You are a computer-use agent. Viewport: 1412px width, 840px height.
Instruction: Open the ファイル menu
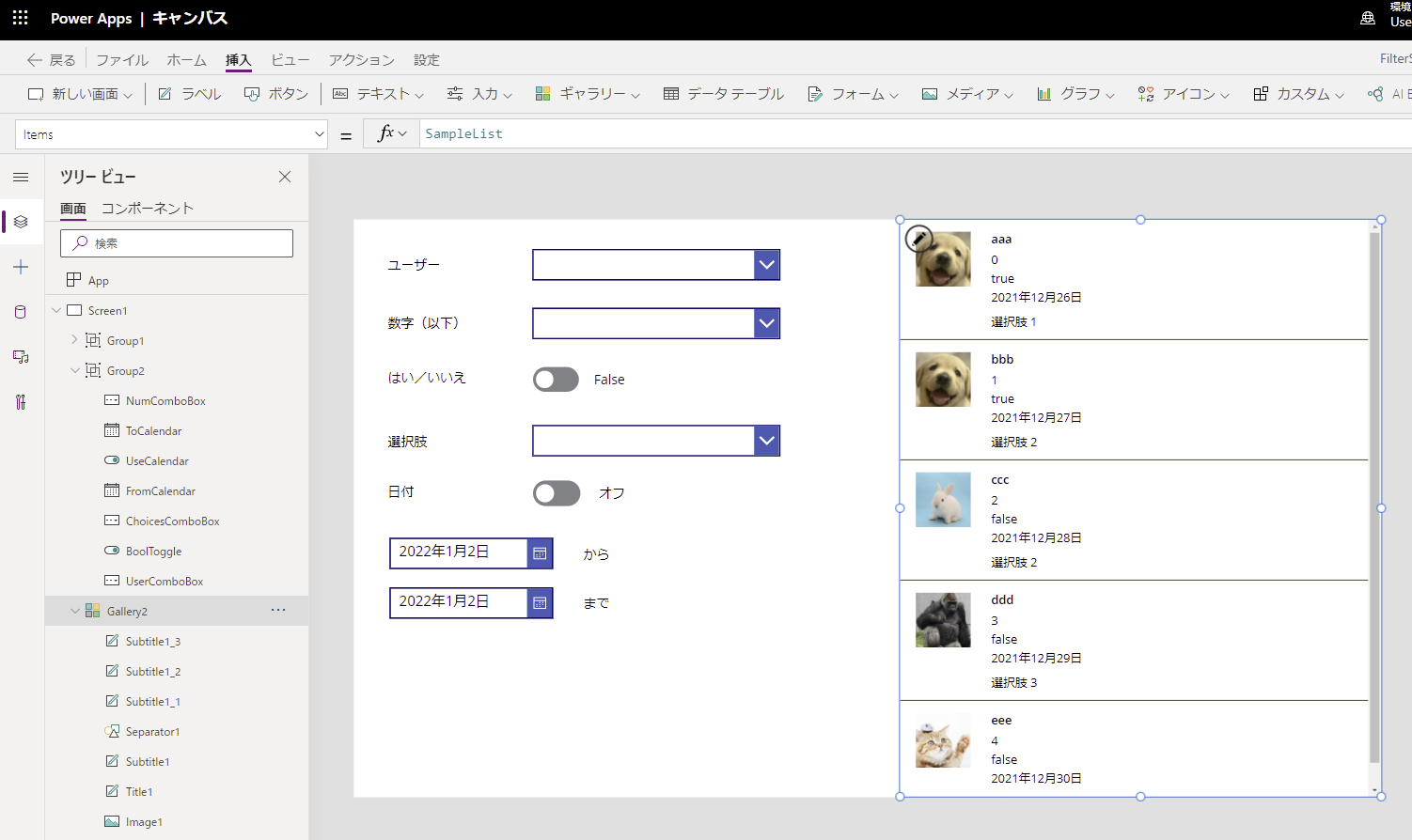(122, 60)
